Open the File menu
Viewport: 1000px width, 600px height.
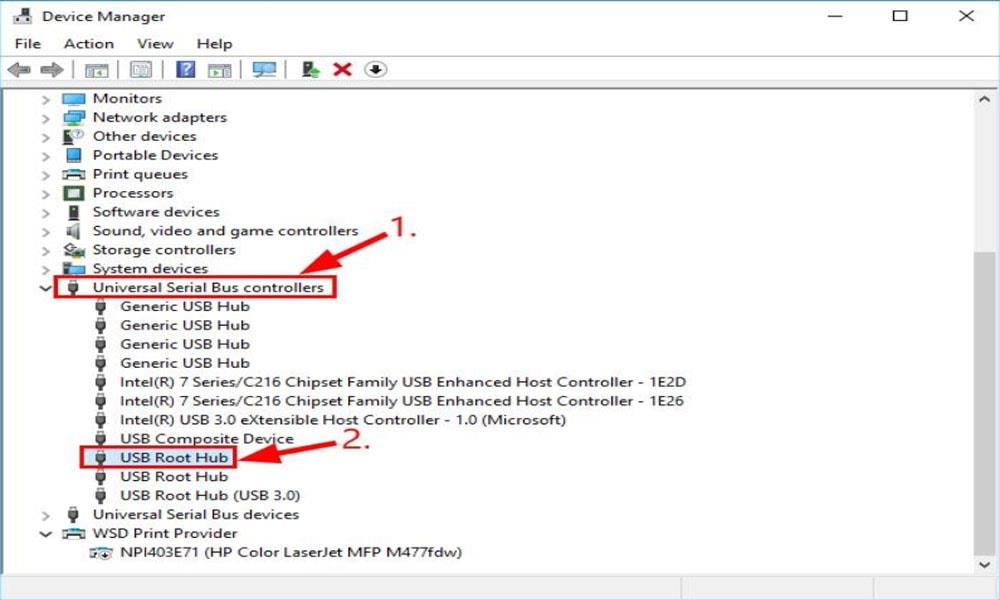click(x=28, y=44)
